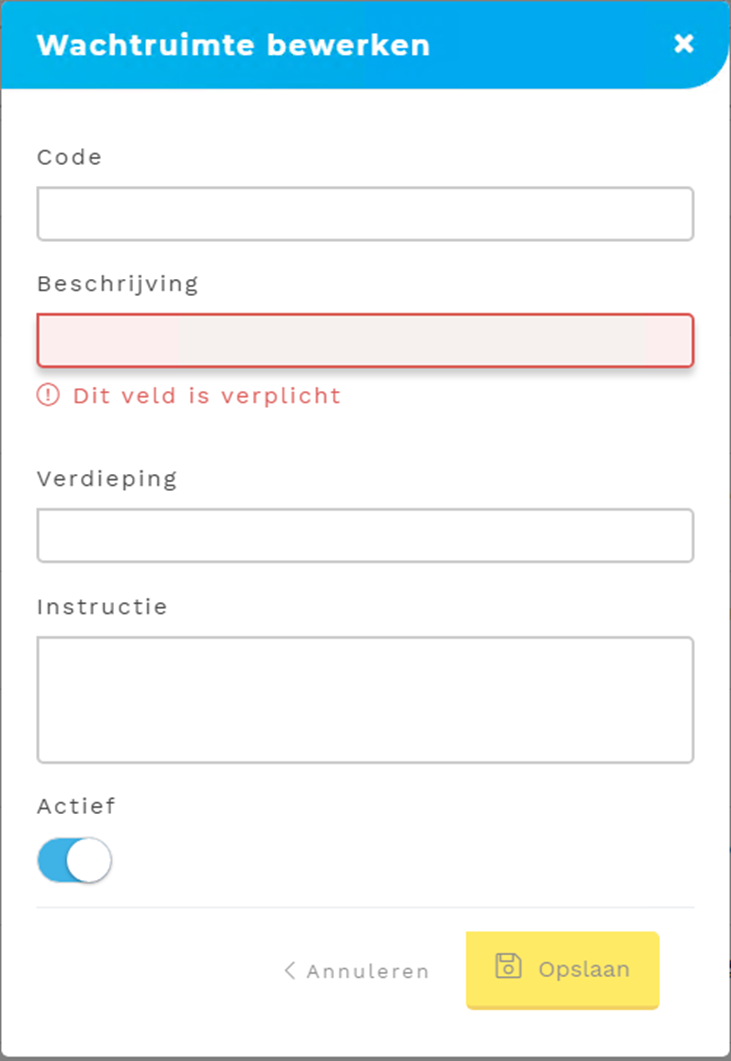Click the Code field label
Screen dimensions: 731x1061
point(69,157)
